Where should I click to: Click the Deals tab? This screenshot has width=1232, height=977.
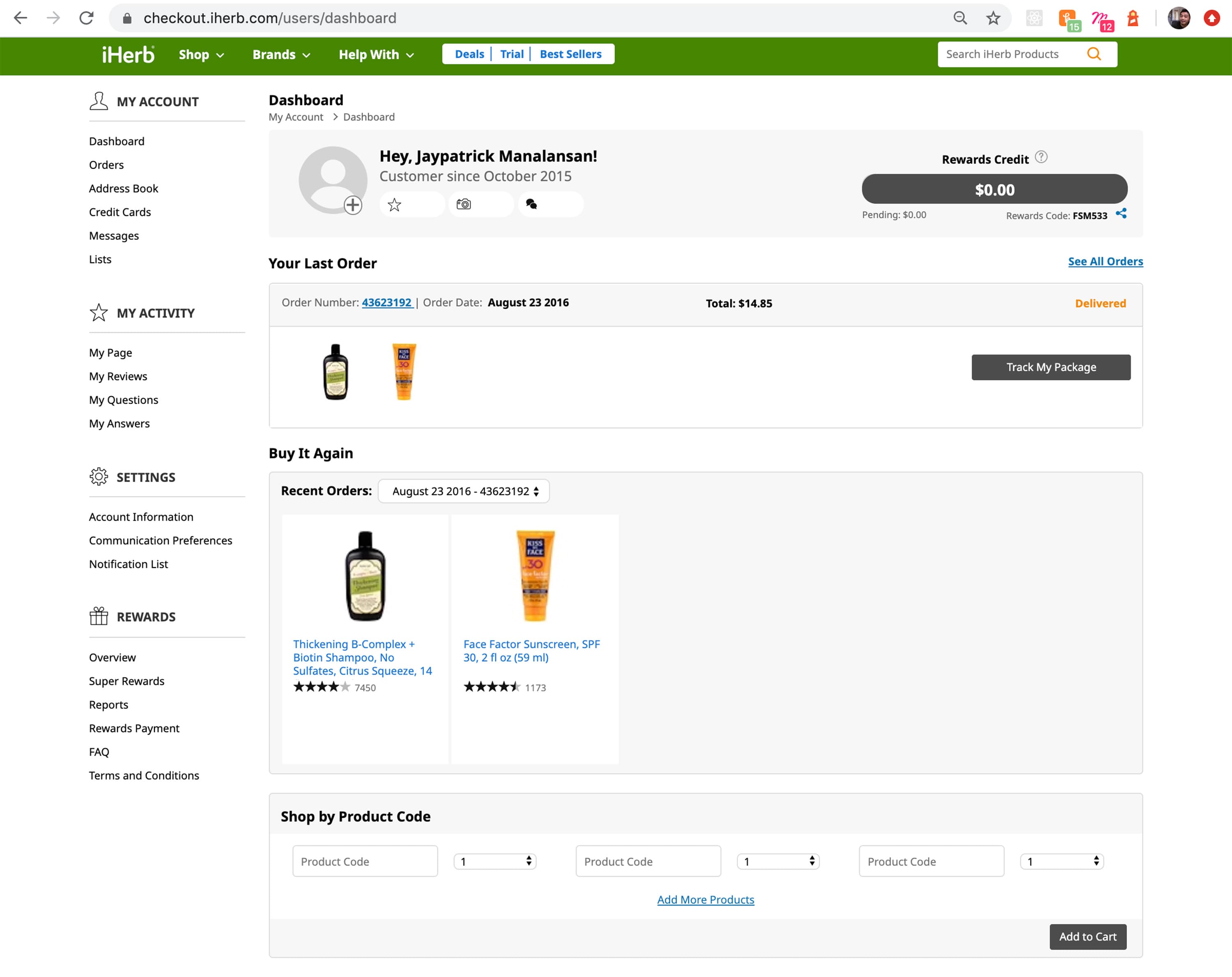(469, 54)
